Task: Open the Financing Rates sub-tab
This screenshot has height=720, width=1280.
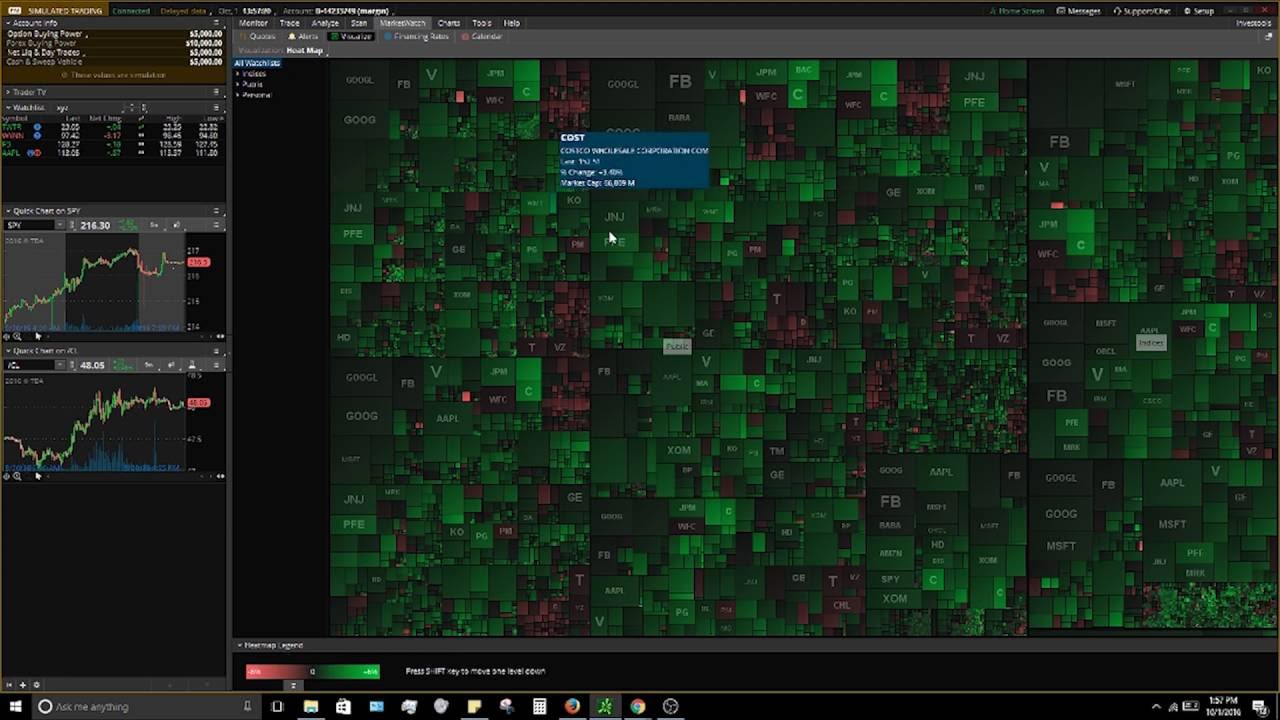Action: pos(415,36)
